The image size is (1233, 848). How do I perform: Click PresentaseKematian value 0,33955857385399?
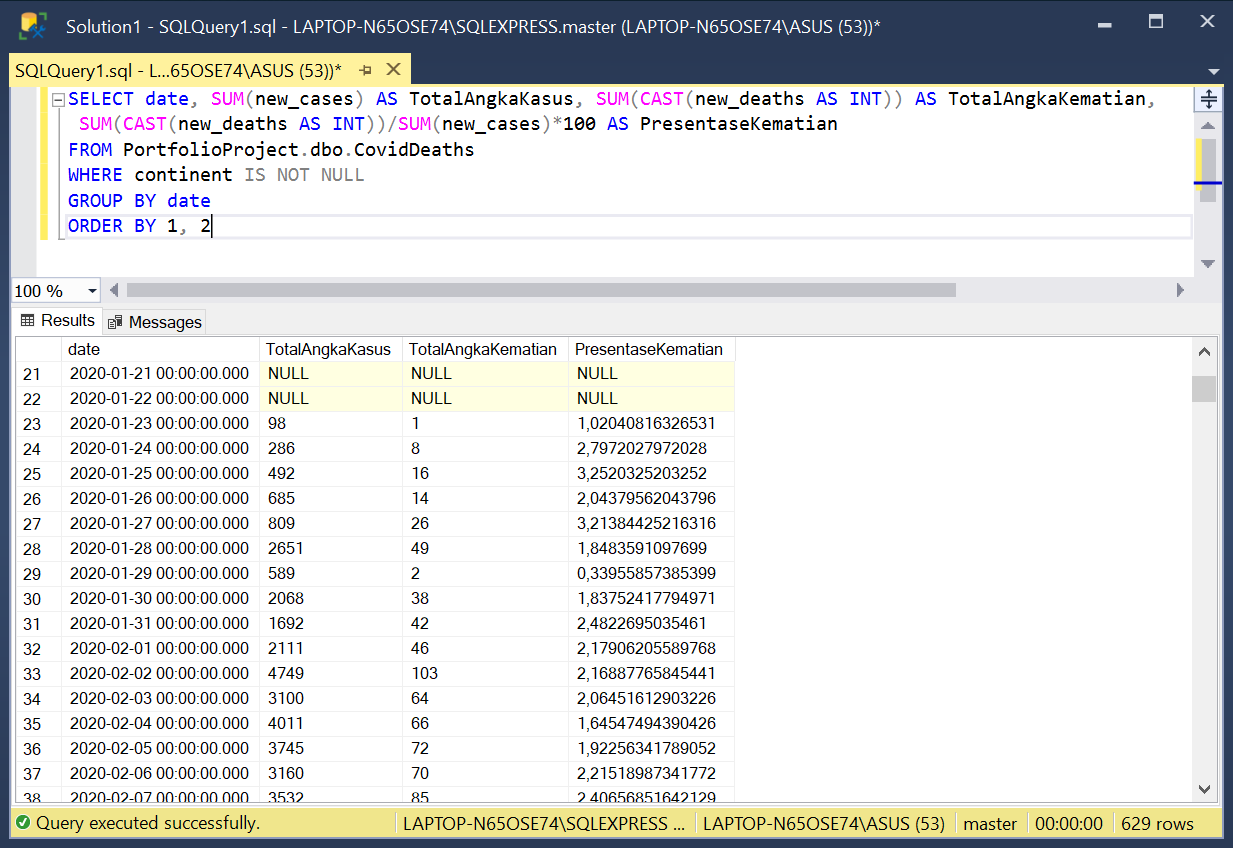click(x=651, y=574)
